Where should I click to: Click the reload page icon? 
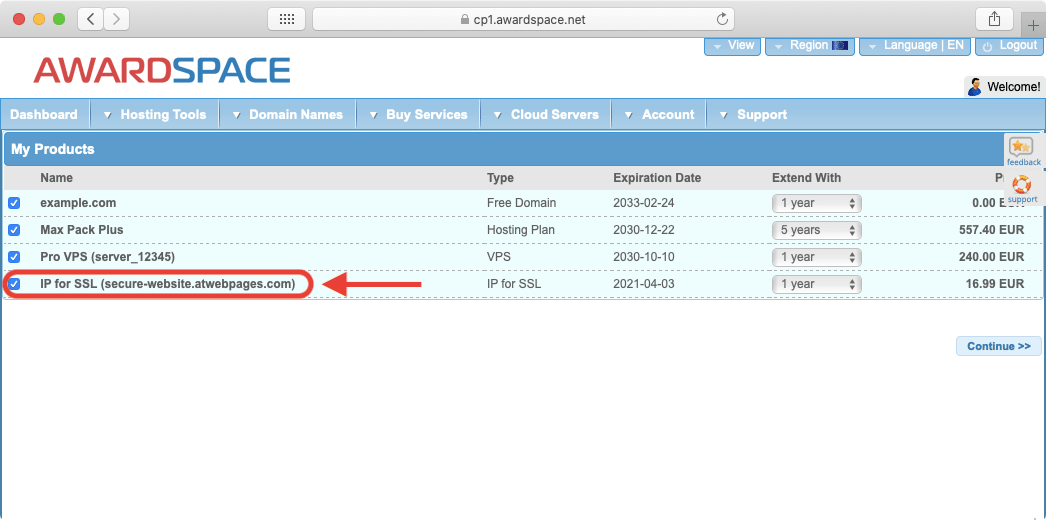tap(722, 19)
